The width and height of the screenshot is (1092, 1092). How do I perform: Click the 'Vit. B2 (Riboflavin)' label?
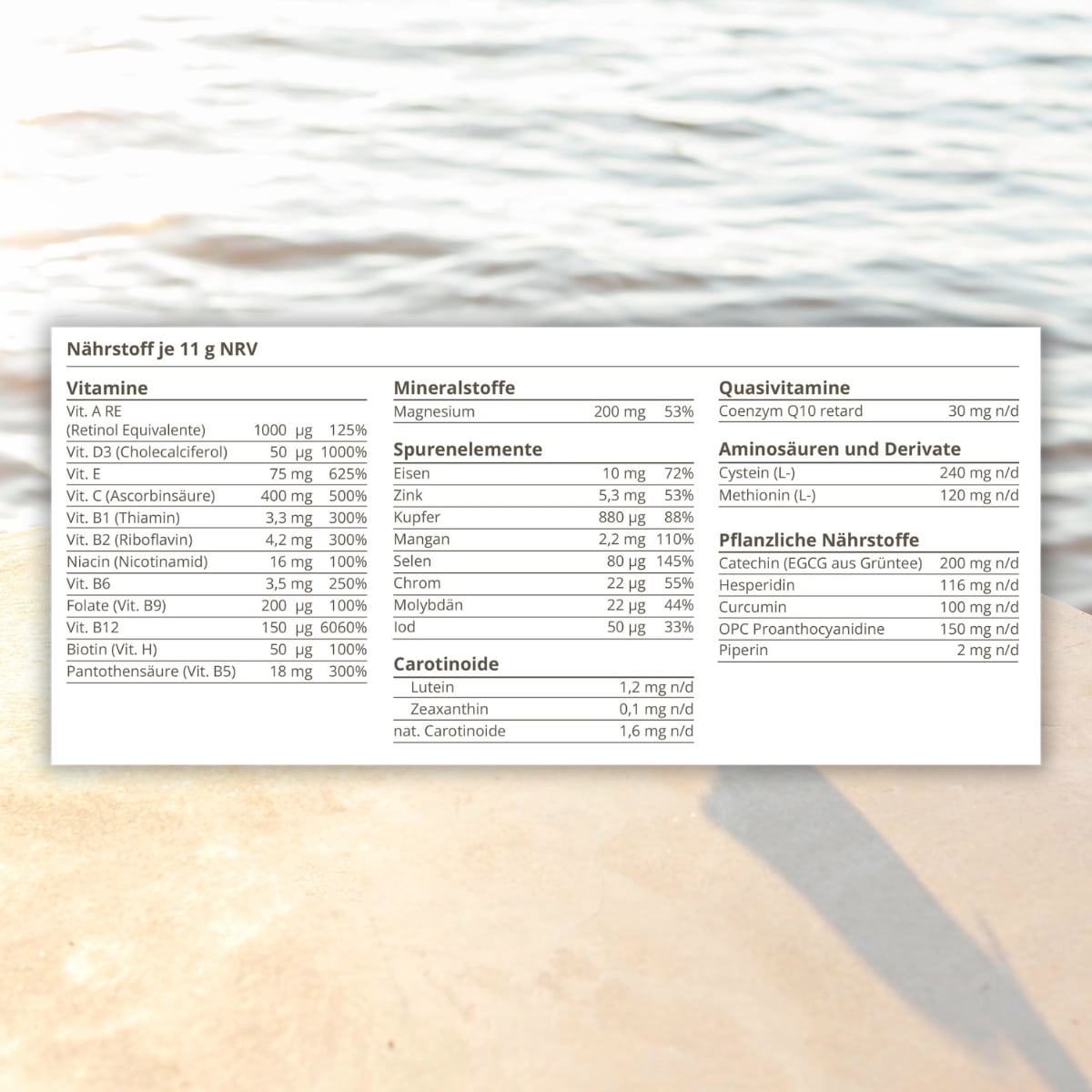click(130, 540)
